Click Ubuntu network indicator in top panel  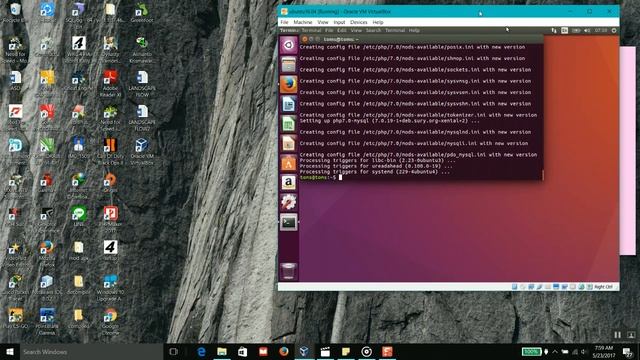554,30
